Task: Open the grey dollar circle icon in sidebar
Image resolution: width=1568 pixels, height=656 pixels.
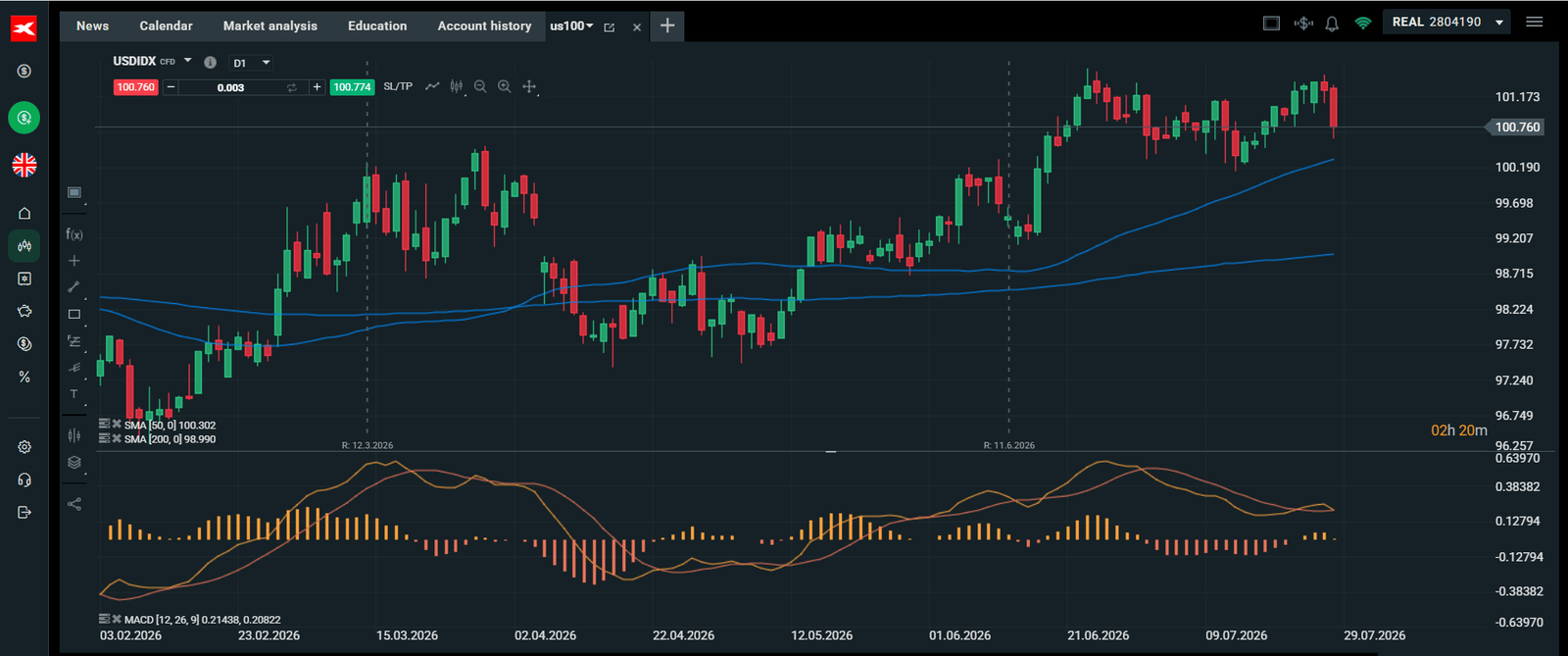Action: [x=24, y=71]
